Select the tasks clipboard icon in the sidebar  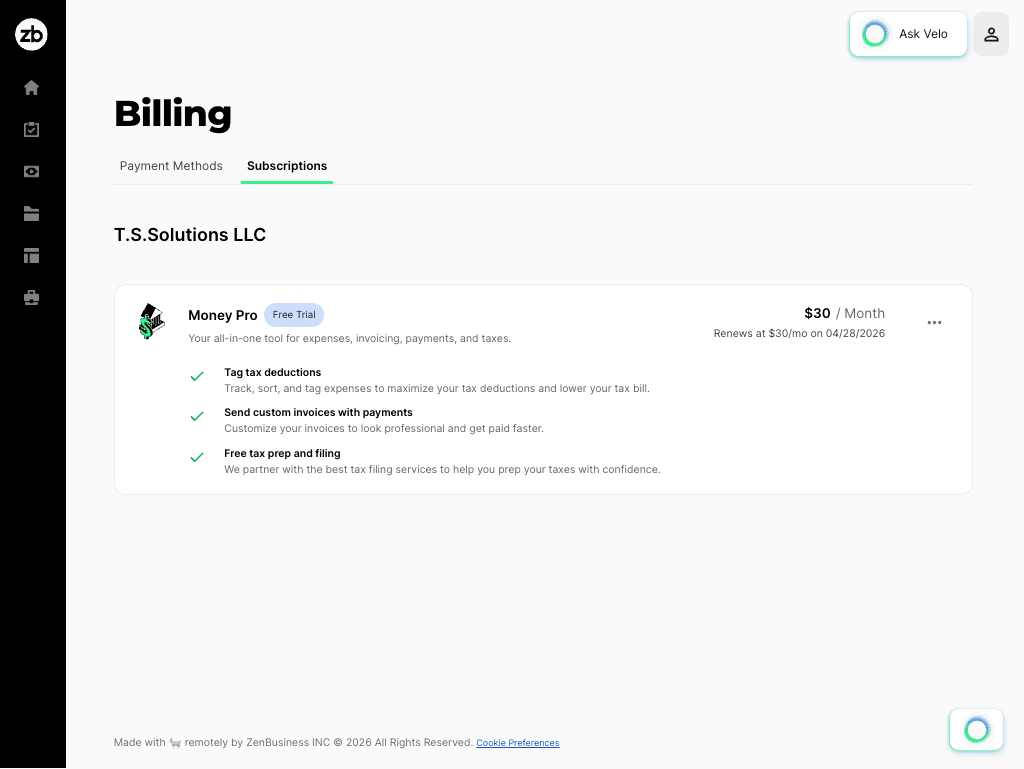tap(31, 129)
